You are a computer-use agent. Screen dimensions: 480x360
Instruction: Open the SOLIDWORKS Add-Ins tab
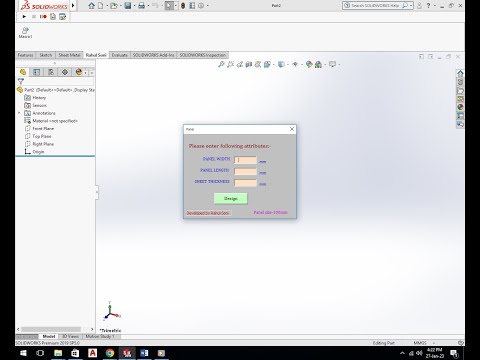tap(154, 55)
